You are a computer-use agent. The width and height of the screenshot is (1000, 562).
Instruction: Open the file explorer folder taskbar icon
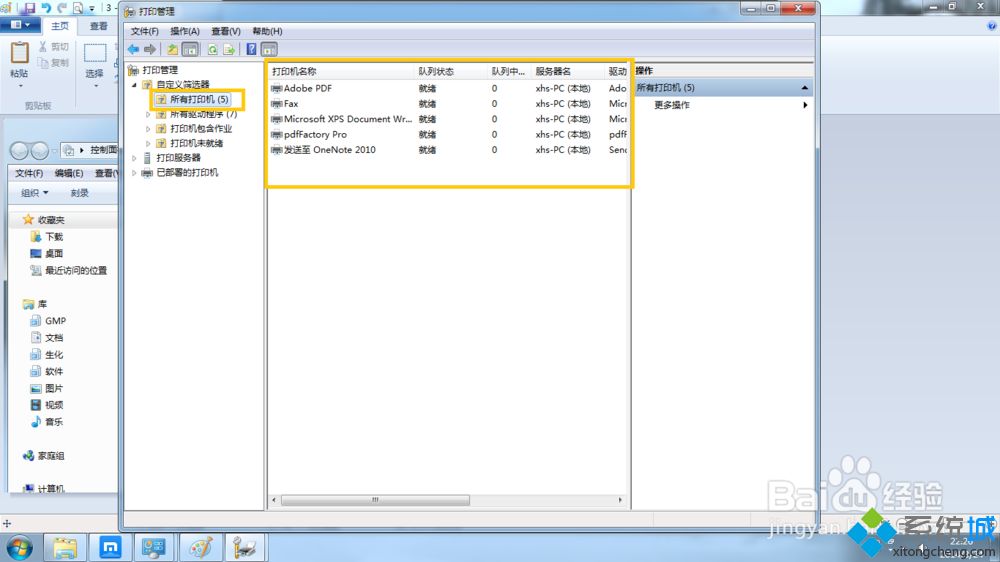[65, 548]
